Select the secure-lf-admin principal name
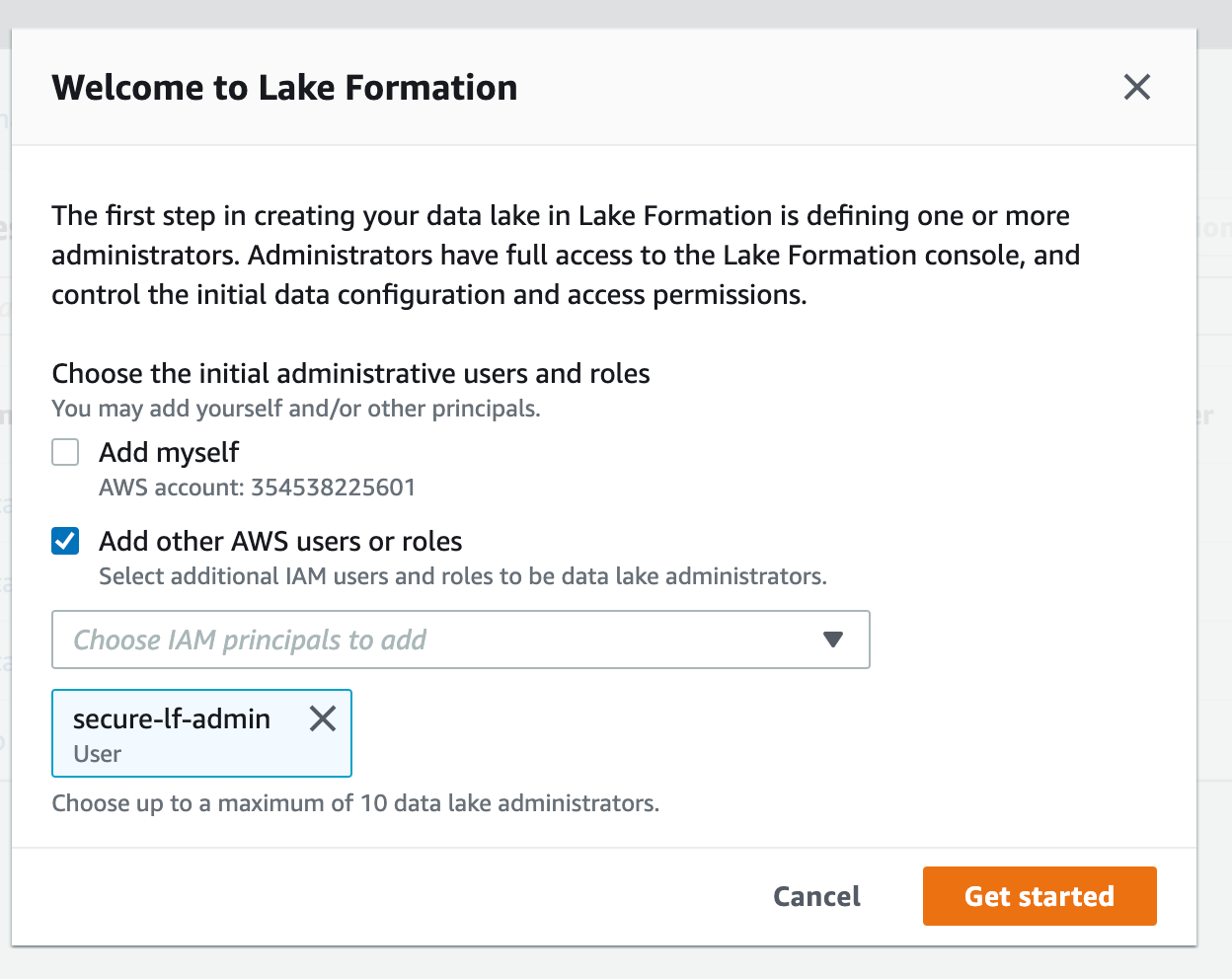The image size is (1232, 979). 172,718
